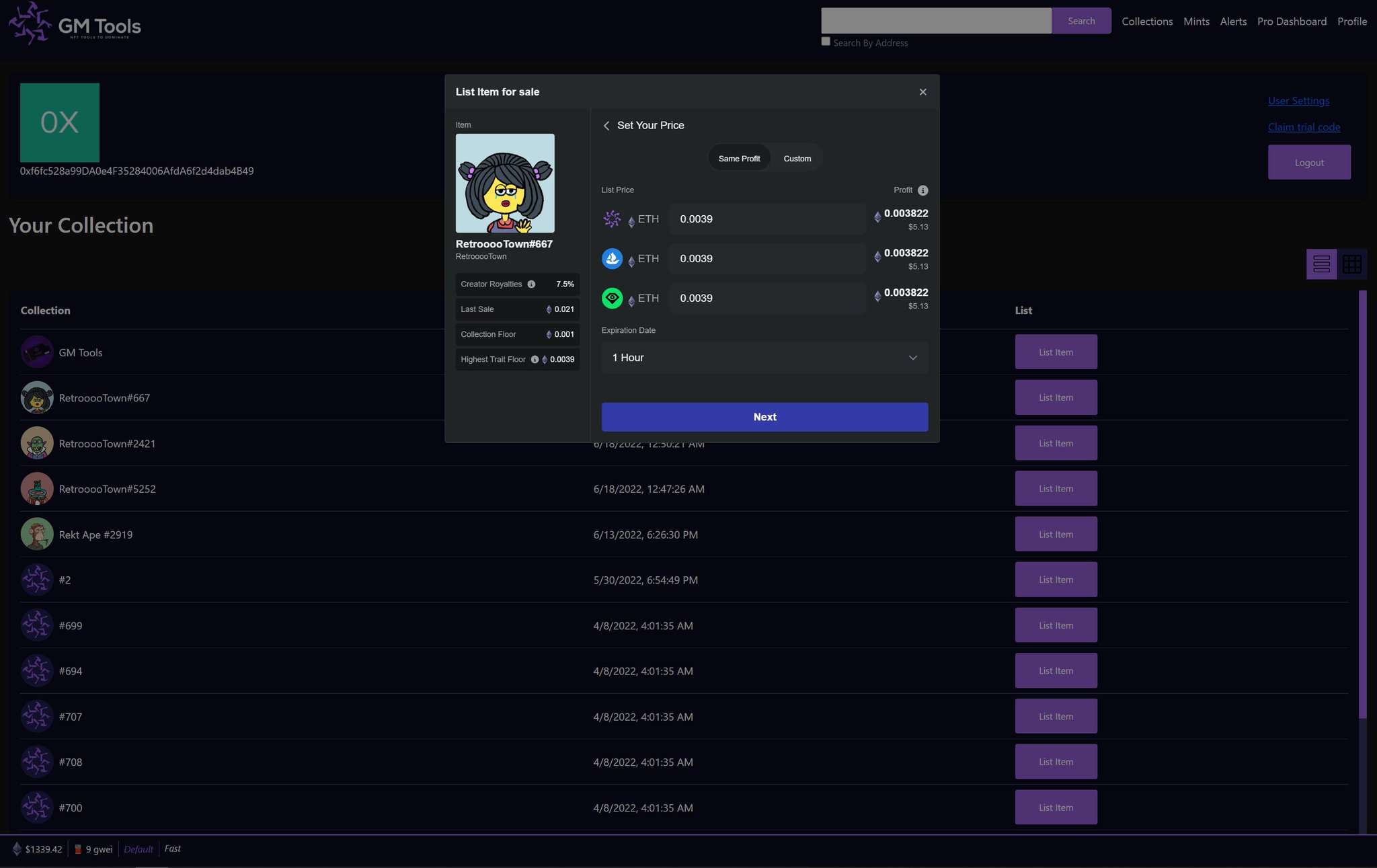Open the Claim trial code link

pyautogui.click(x=1304, y=127)
